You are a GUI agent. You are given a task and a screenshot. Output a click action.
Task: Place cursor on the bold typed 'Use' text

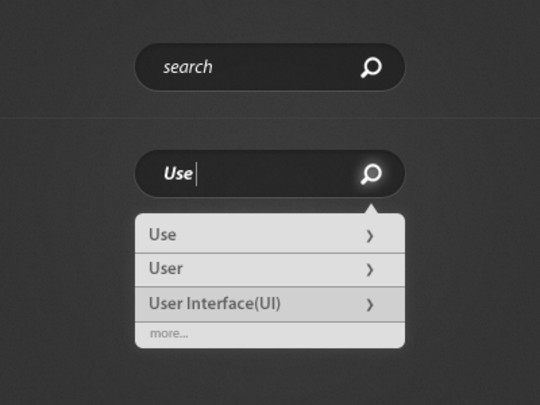(178, 174)
